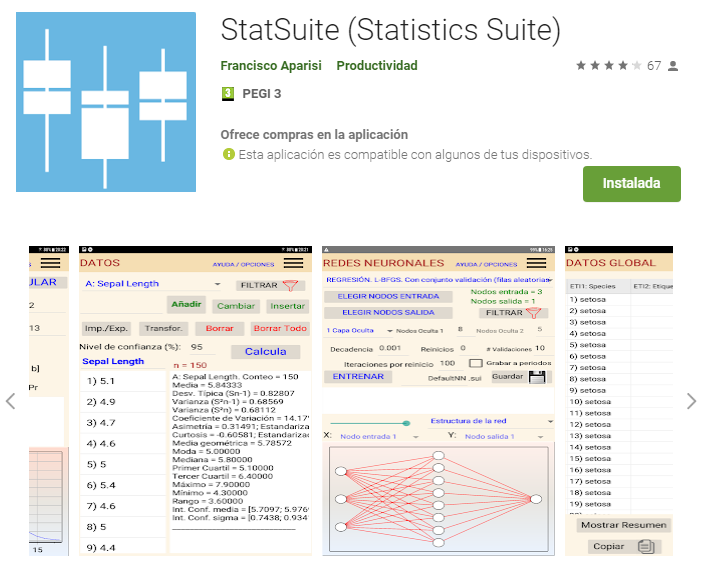Open the DATOS screenshot thumbnail
The width and height of the screenshot is (703, 586).
195,401
